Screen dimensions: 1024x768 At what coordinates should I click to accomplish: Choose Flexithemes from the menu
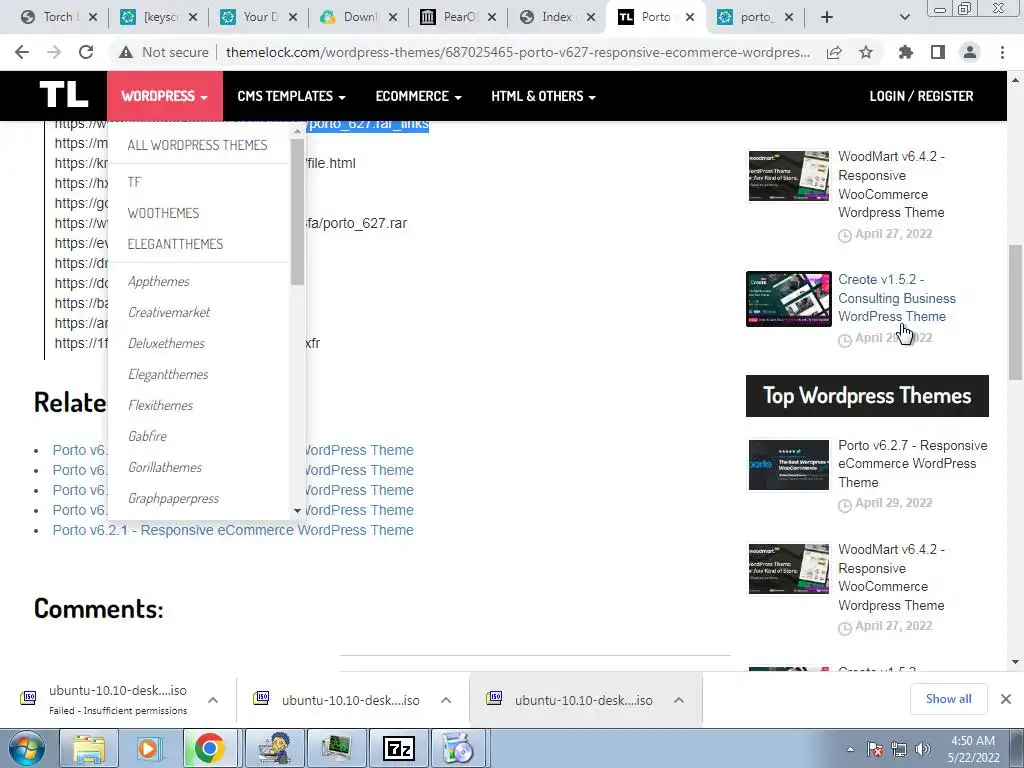pos(161,405)
